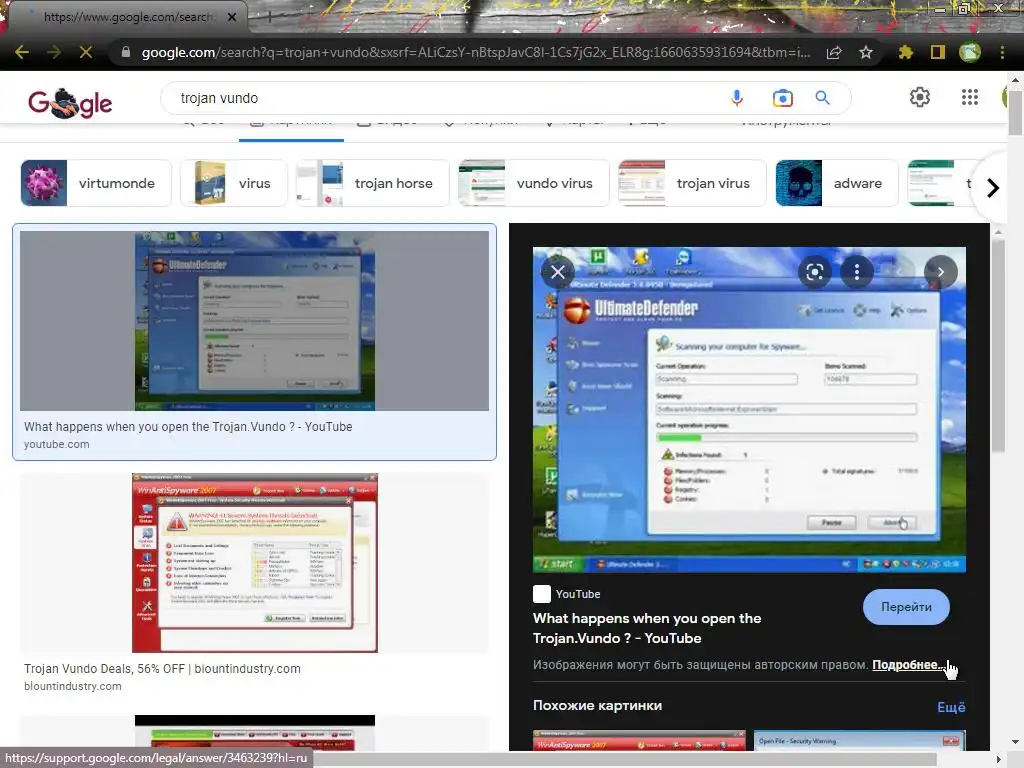Open similar Open File Security Warning image
1024x768 pixels.
[859, 741]
